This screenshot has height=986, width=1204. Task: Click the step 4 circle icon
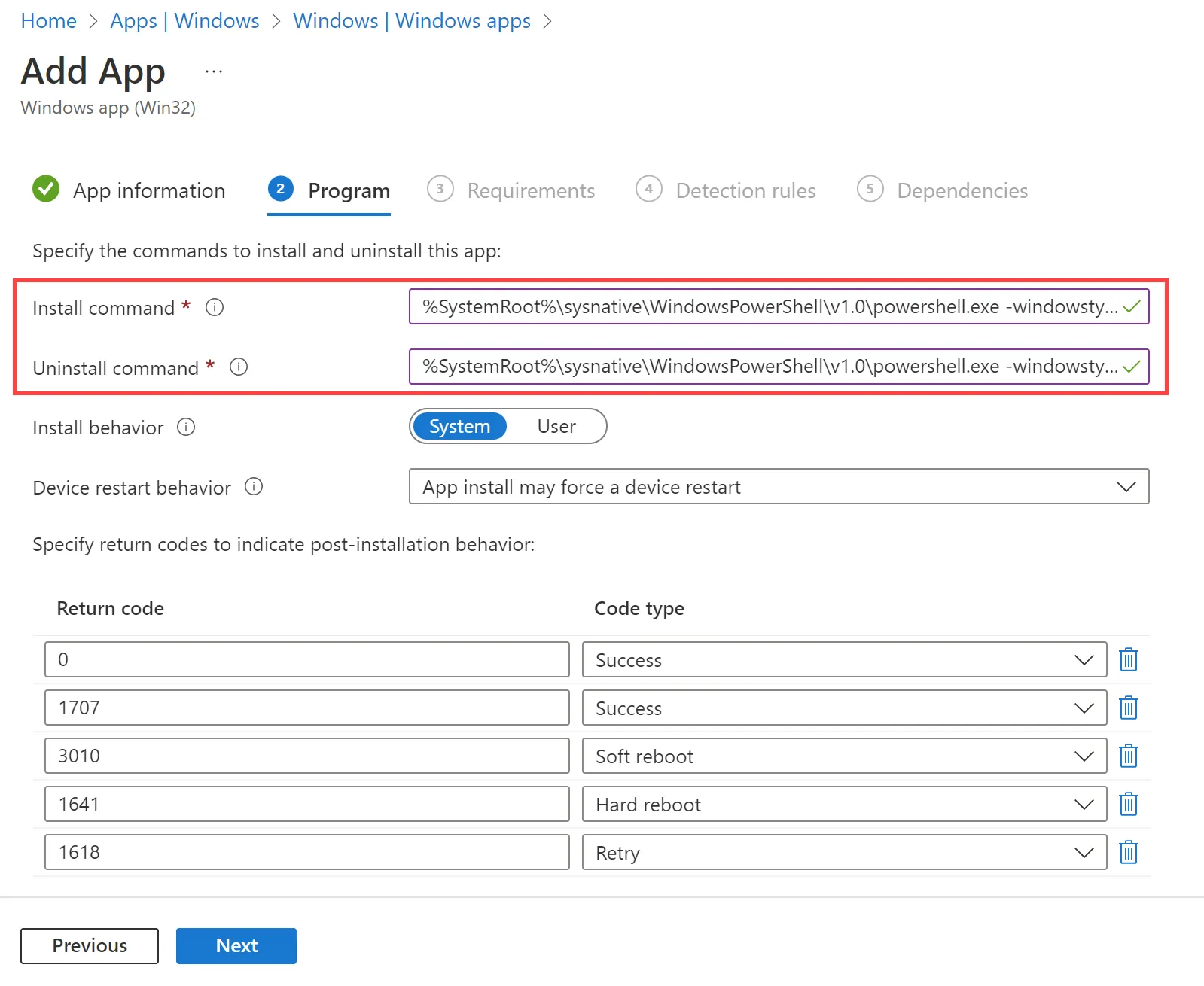click(648, 189)
